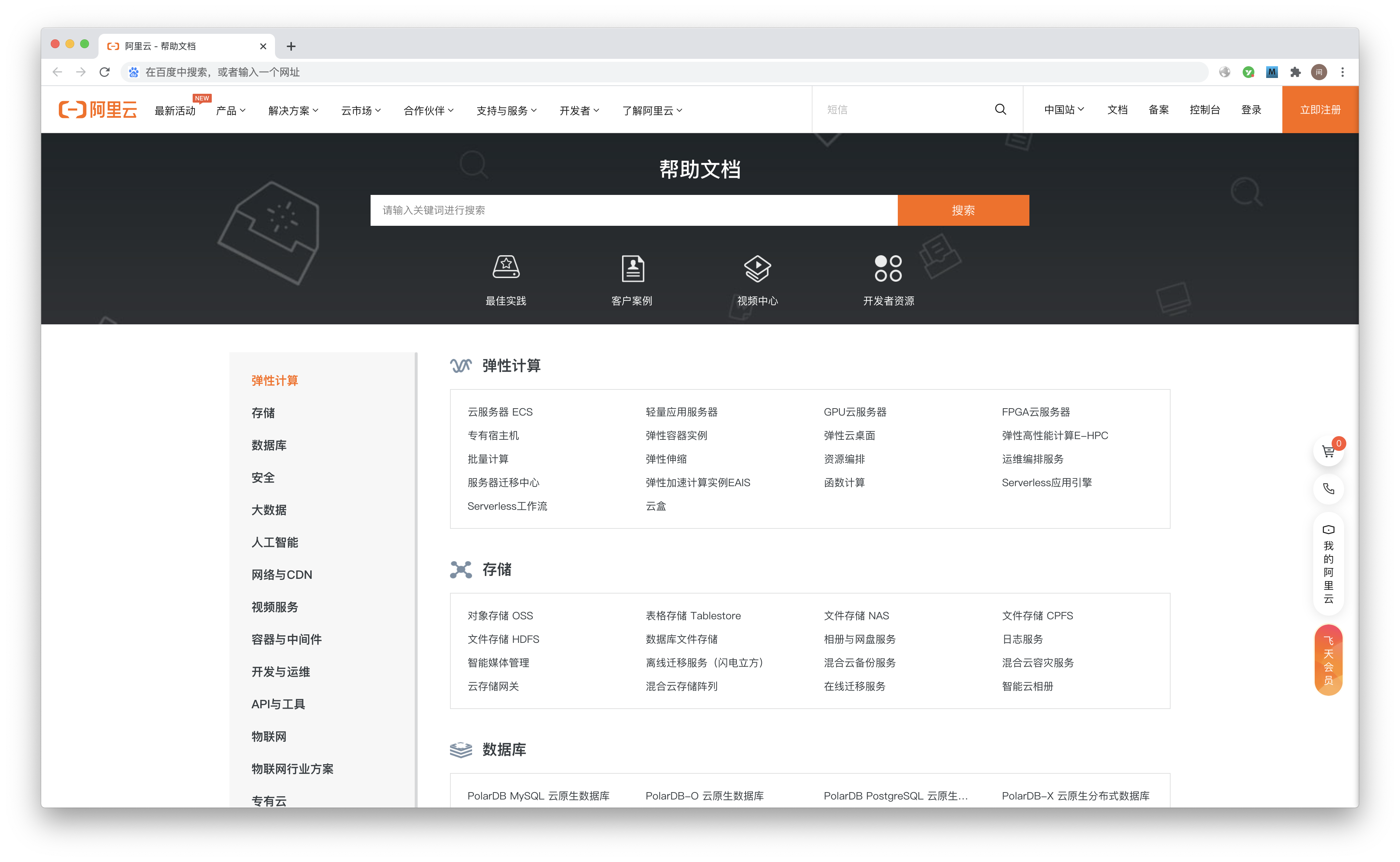
Task: Select 人工智能 in the left sidebar
Action: (x=275, y=542)
